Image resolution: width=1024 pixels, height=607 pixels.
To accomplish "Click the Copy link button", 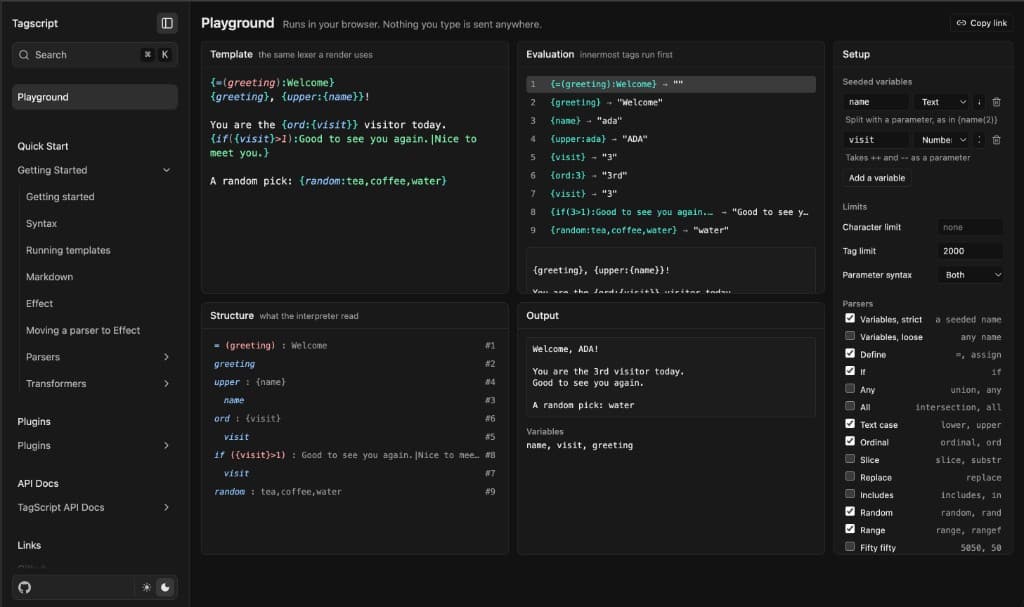I will point(982,23).
